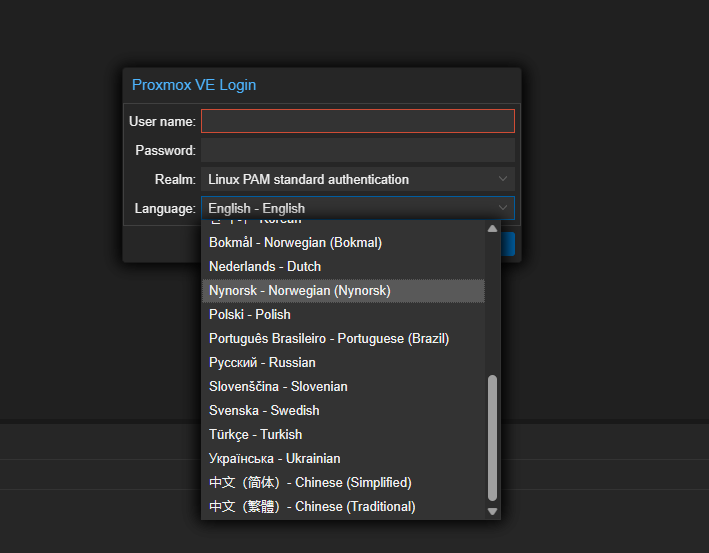709x553 pixels.
Task: Pick Chinese (Simplified) option
Action: click(x=343, y=482)
